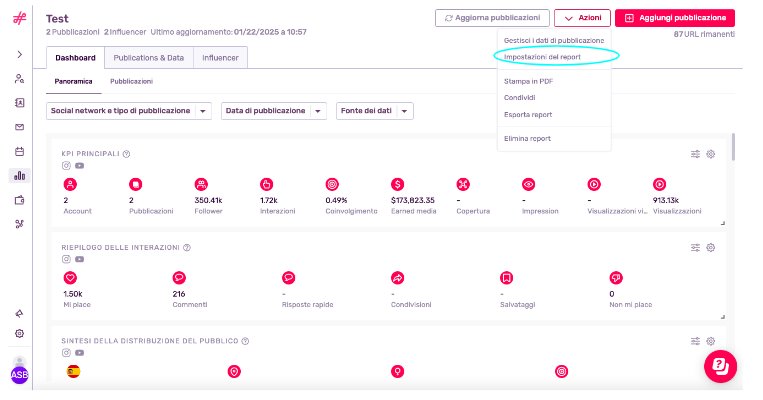Click the Salvataggi bookmark icon

507,278
